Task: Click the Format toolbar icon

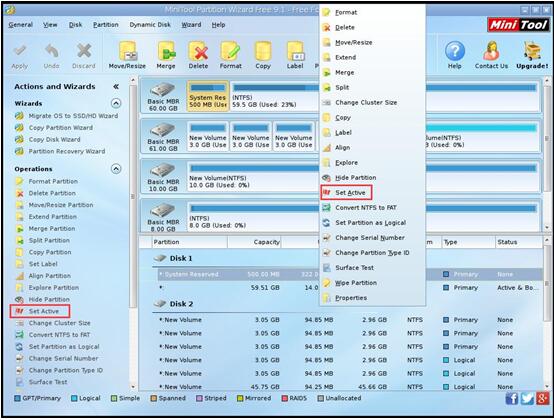Action: (x=231, y=55)
